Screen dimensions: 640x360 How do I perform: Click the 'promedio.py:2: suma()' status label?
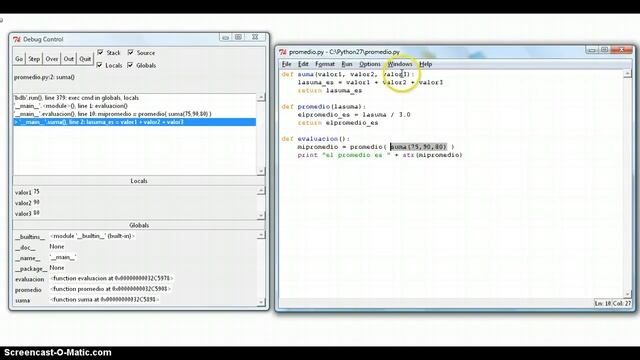[44, 77]
